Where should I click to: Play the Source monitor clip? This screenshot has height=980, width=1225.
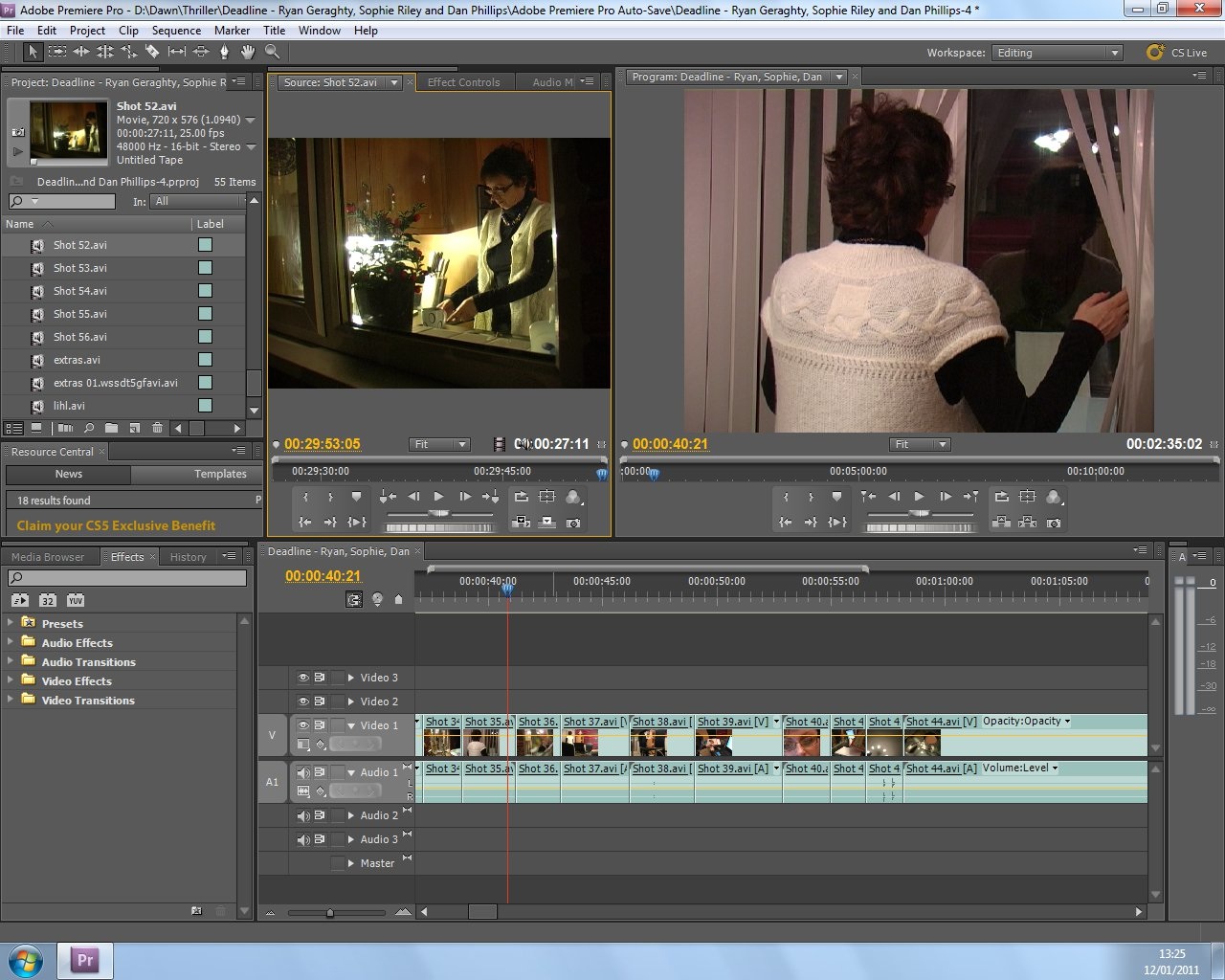[439, 497]
